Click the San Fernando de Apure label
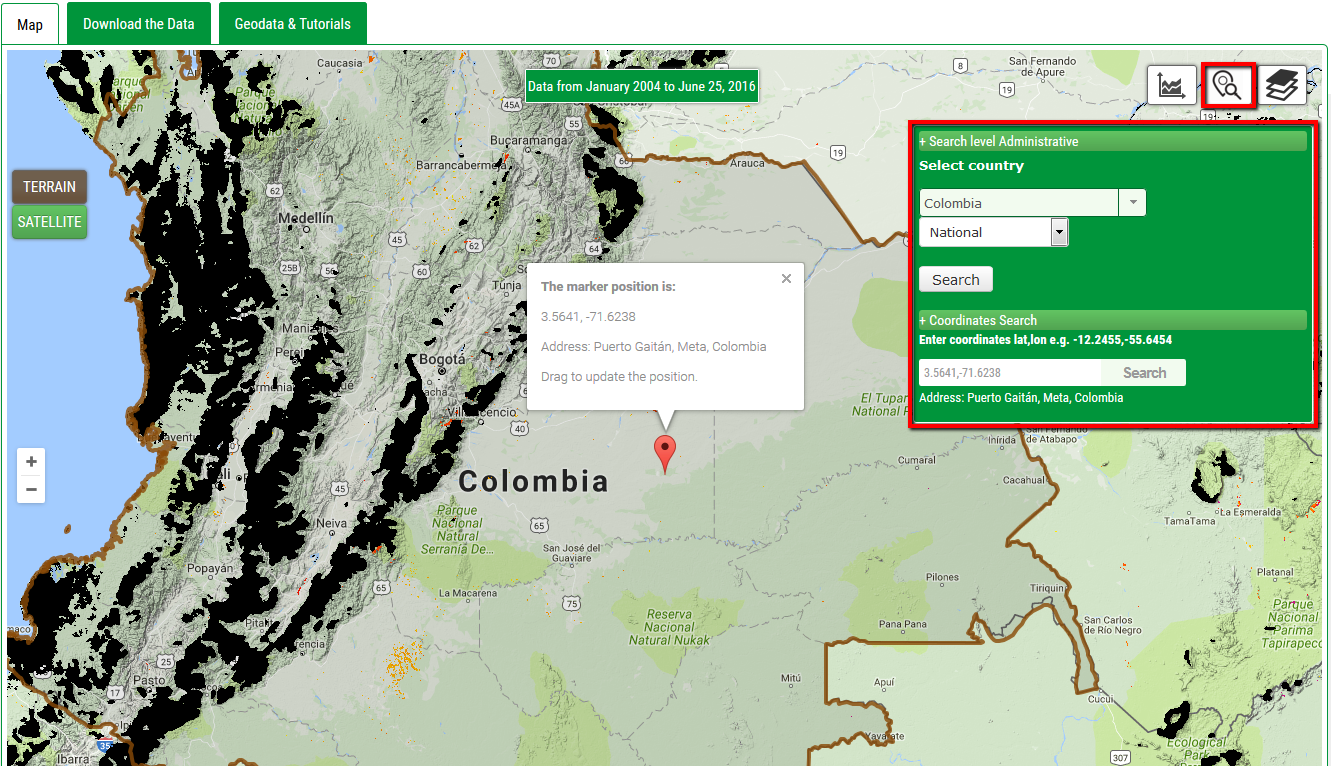 tap(1042, 67)
